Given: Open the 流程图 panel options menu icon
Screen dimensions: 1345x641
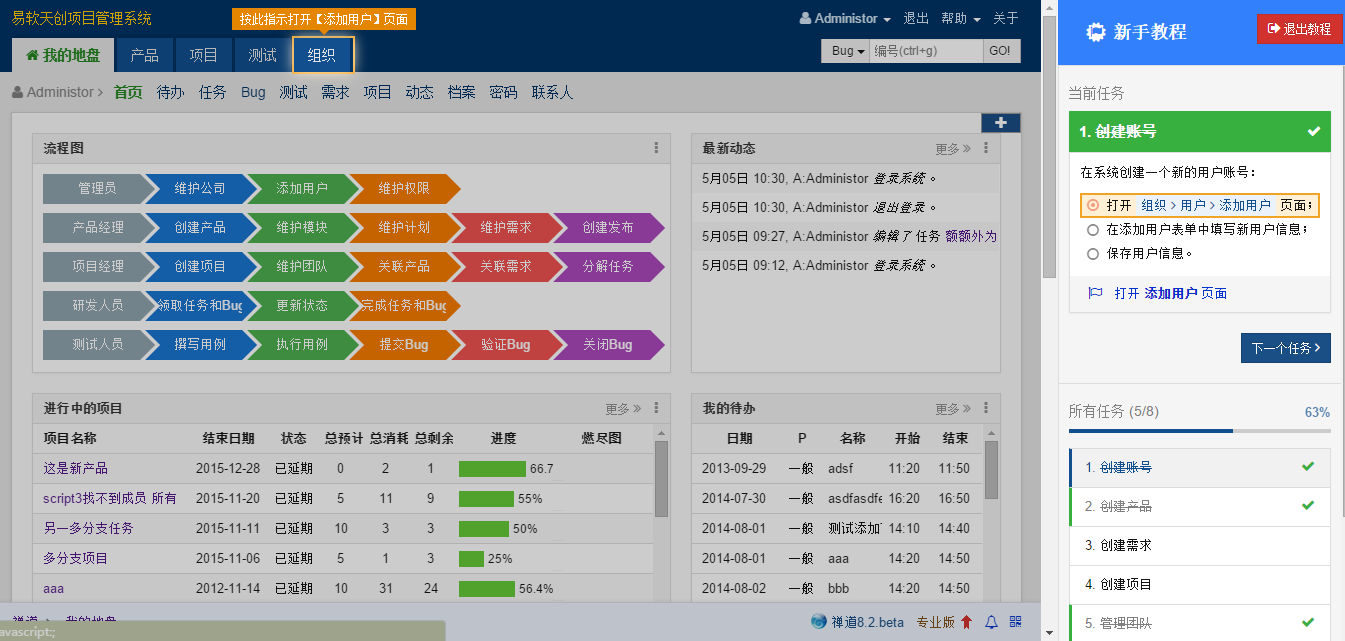Looking at the screenshot, I should pos(656,148).
